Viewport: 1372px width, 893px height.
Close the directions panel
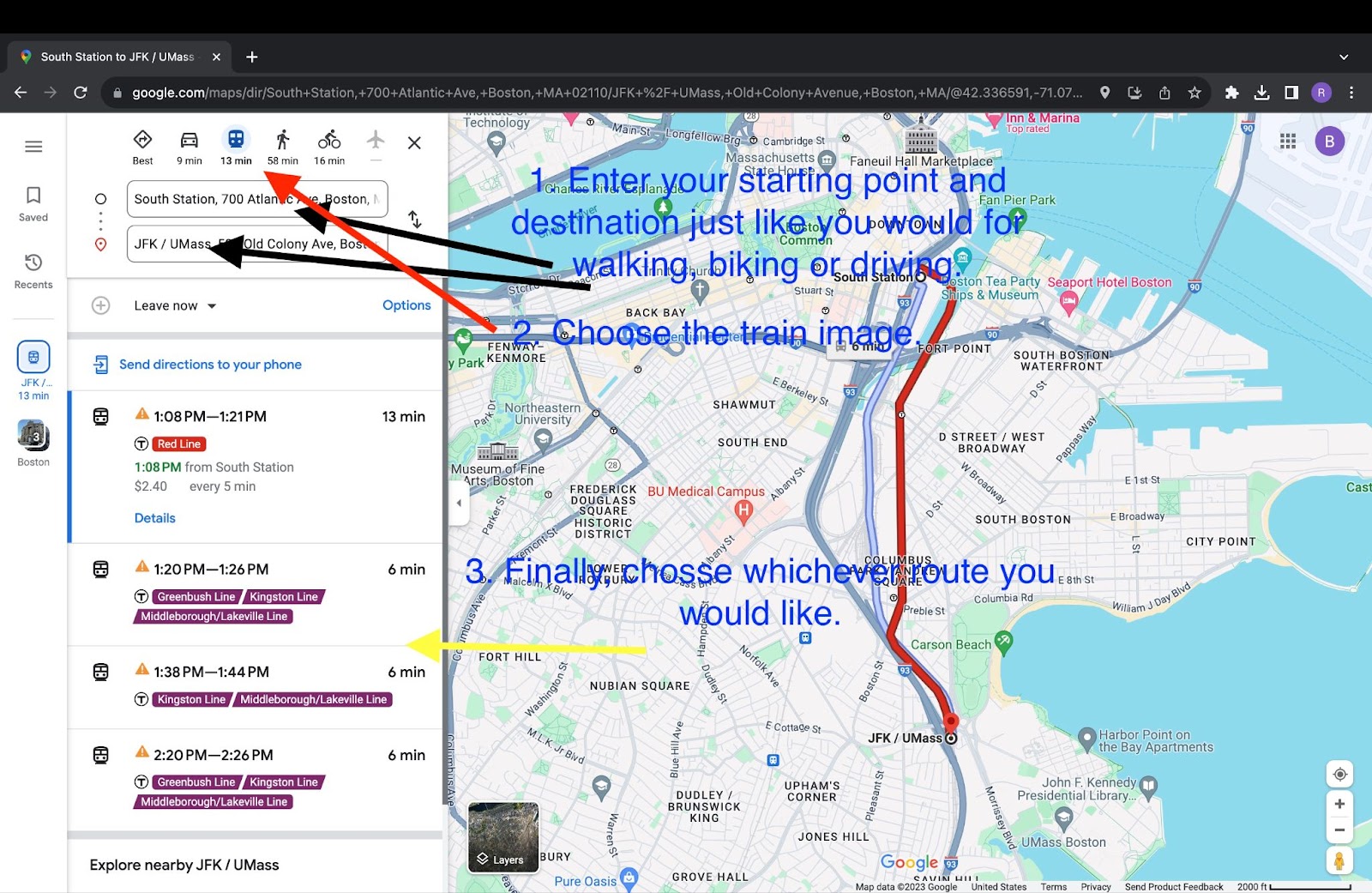[414, 143]
